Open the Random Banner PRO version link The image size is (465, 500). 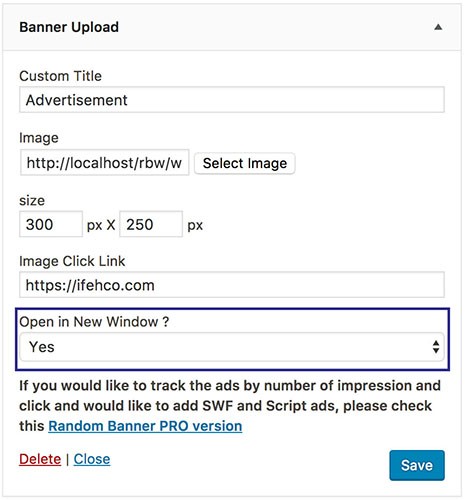tap(145, 426)
